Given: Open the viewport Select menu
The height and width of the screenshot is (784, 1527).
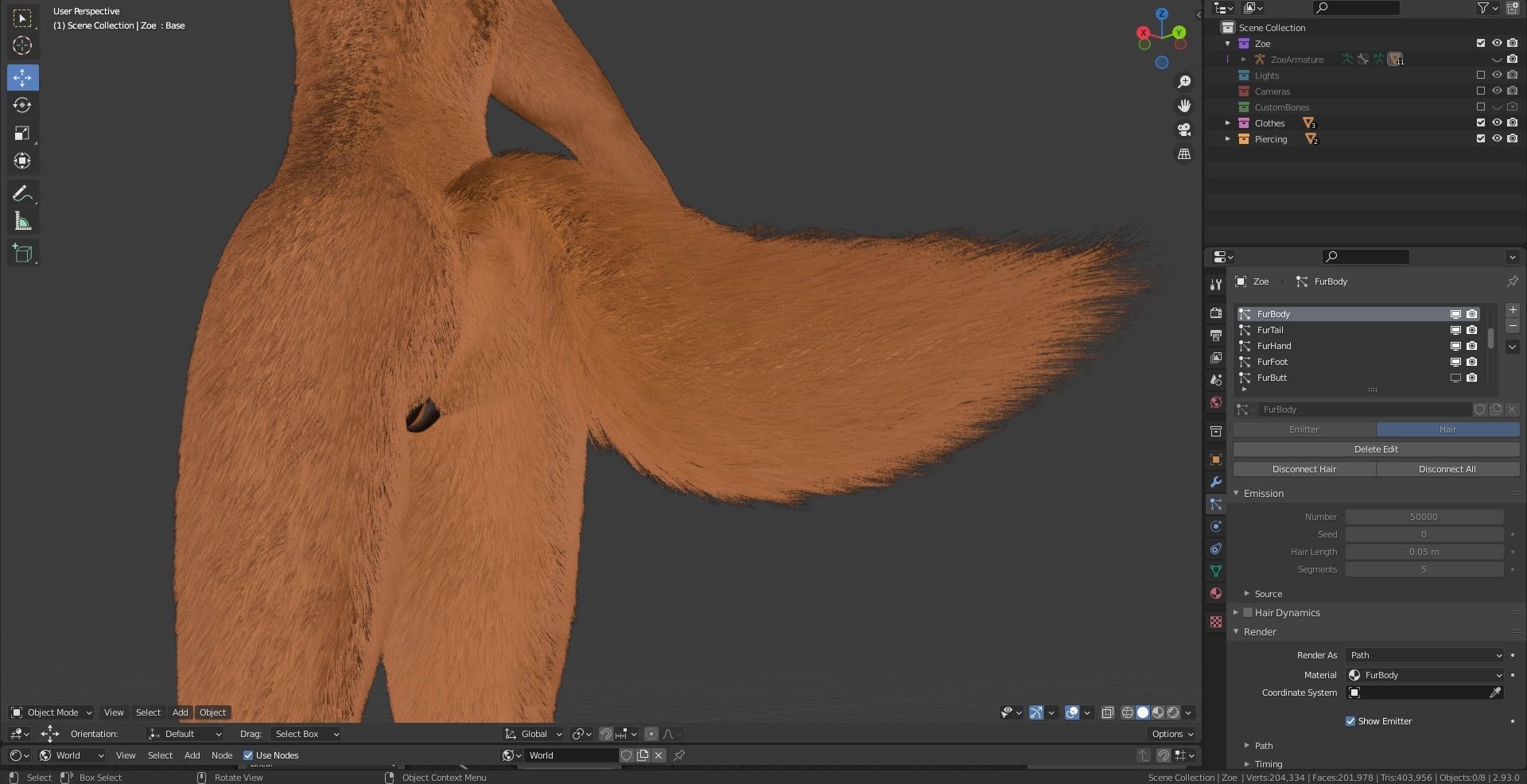Looking at the screenshot, I should (148, 712).
